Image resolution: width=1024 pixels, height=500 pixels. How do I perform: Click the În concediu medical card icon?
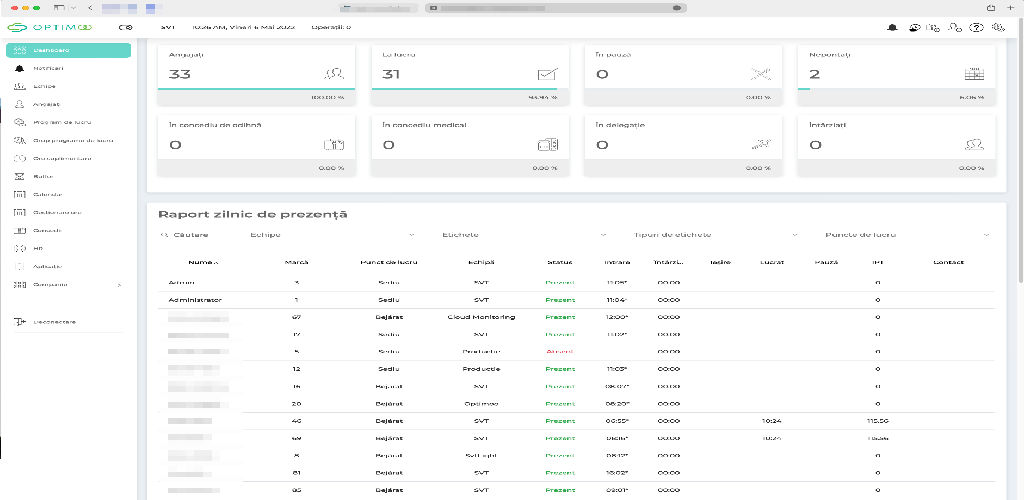click(x=547, y=145)
